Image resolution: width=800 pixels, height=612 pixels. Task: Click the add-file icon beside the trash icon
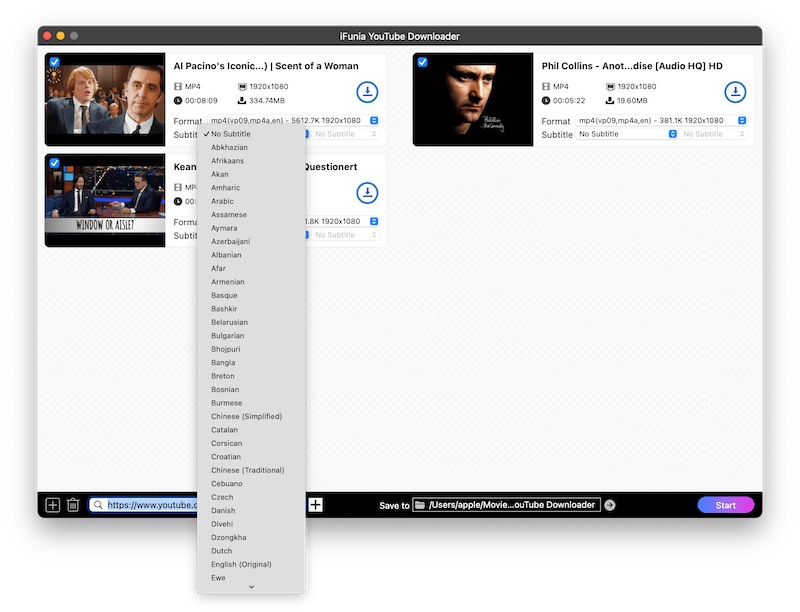[53, 505]
